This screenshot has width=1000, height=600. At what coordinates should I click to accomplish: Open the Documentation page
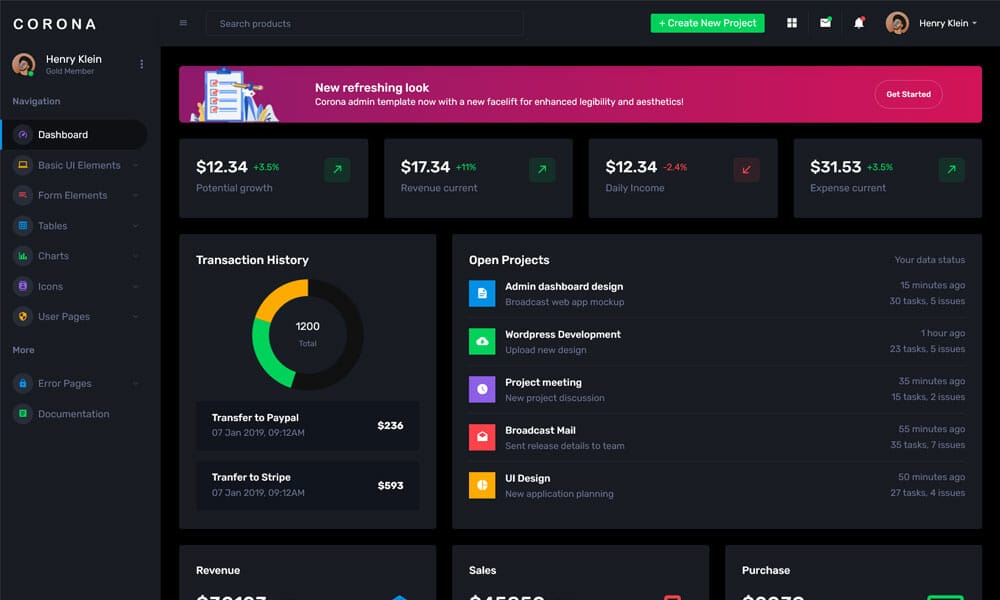coord(75,413)
